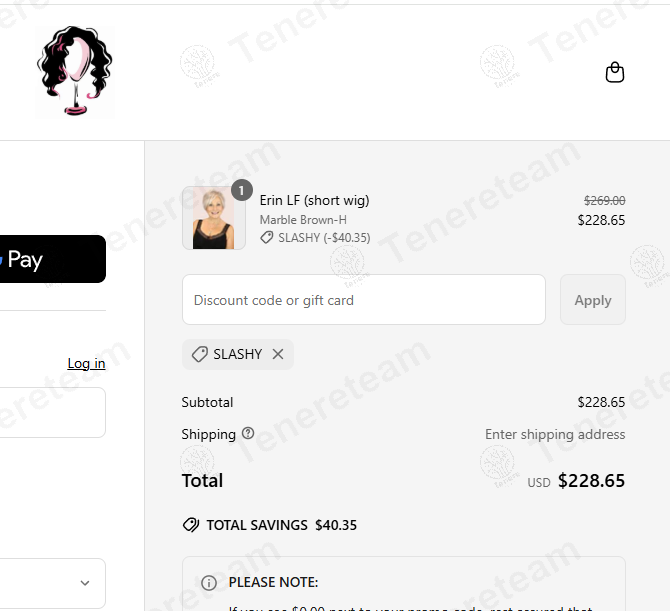
Task: Remove the SLASHY discount code chip
Action: point(278,354)
